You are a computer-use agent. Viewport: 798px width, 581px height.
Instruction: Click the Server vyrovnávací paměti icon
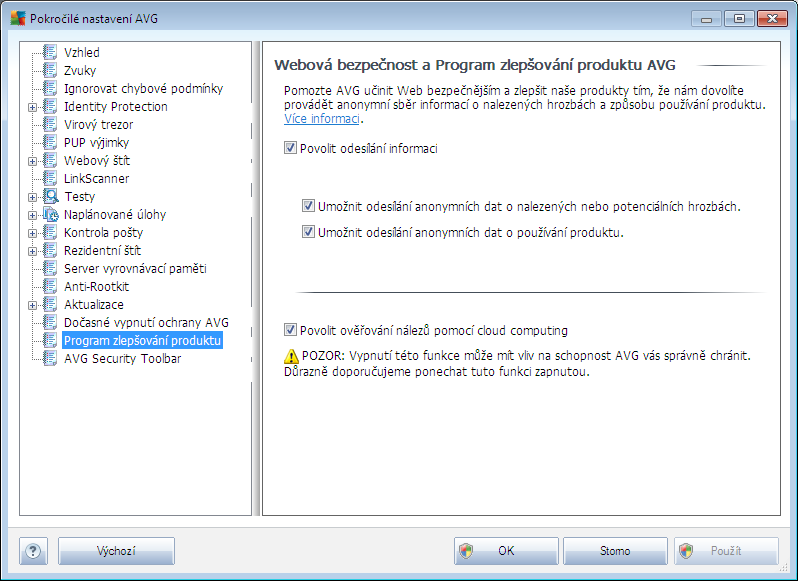pos(50,269)
